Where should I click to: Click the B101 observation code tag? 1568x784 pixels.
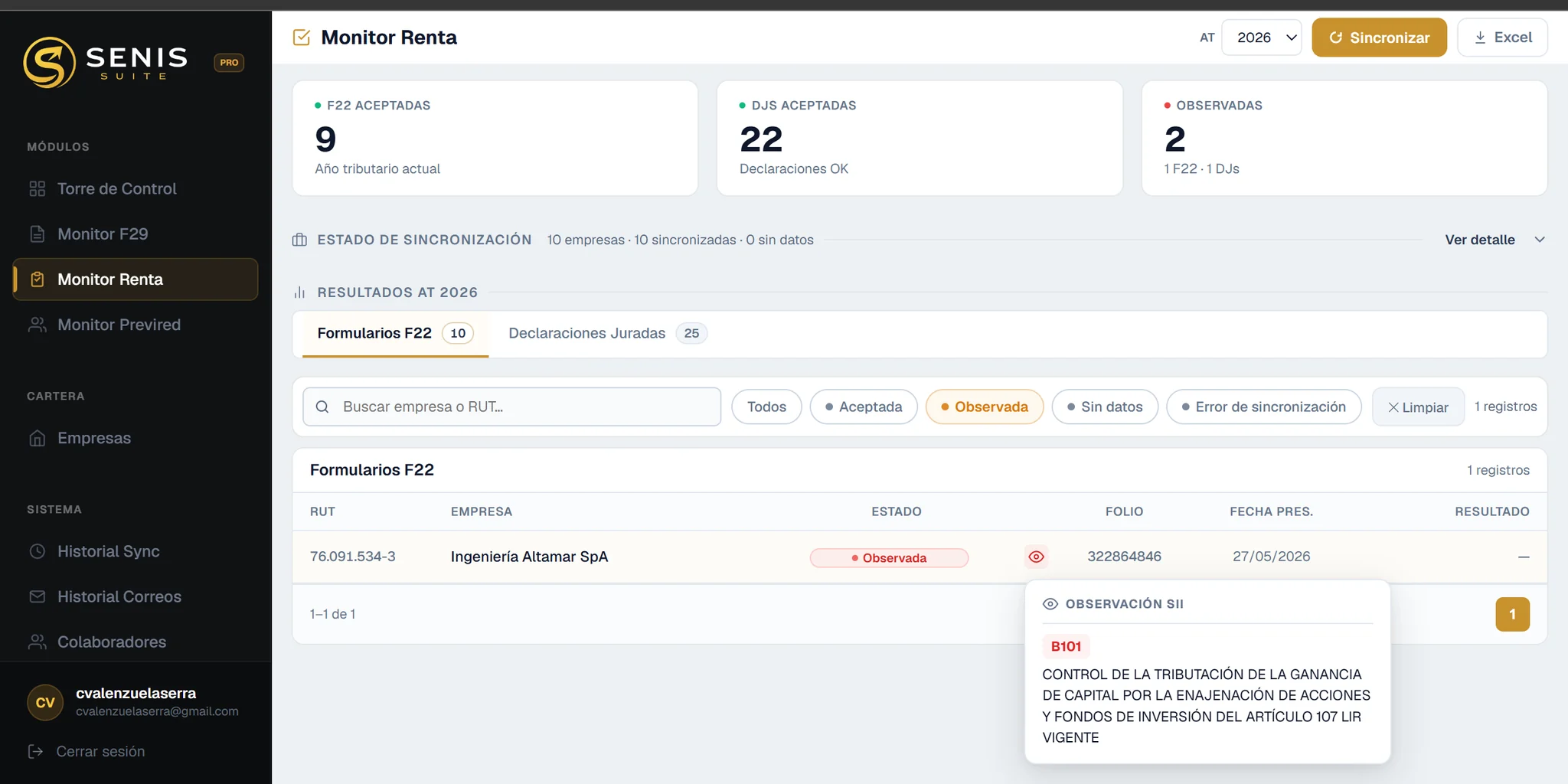tap(1066, 646)
